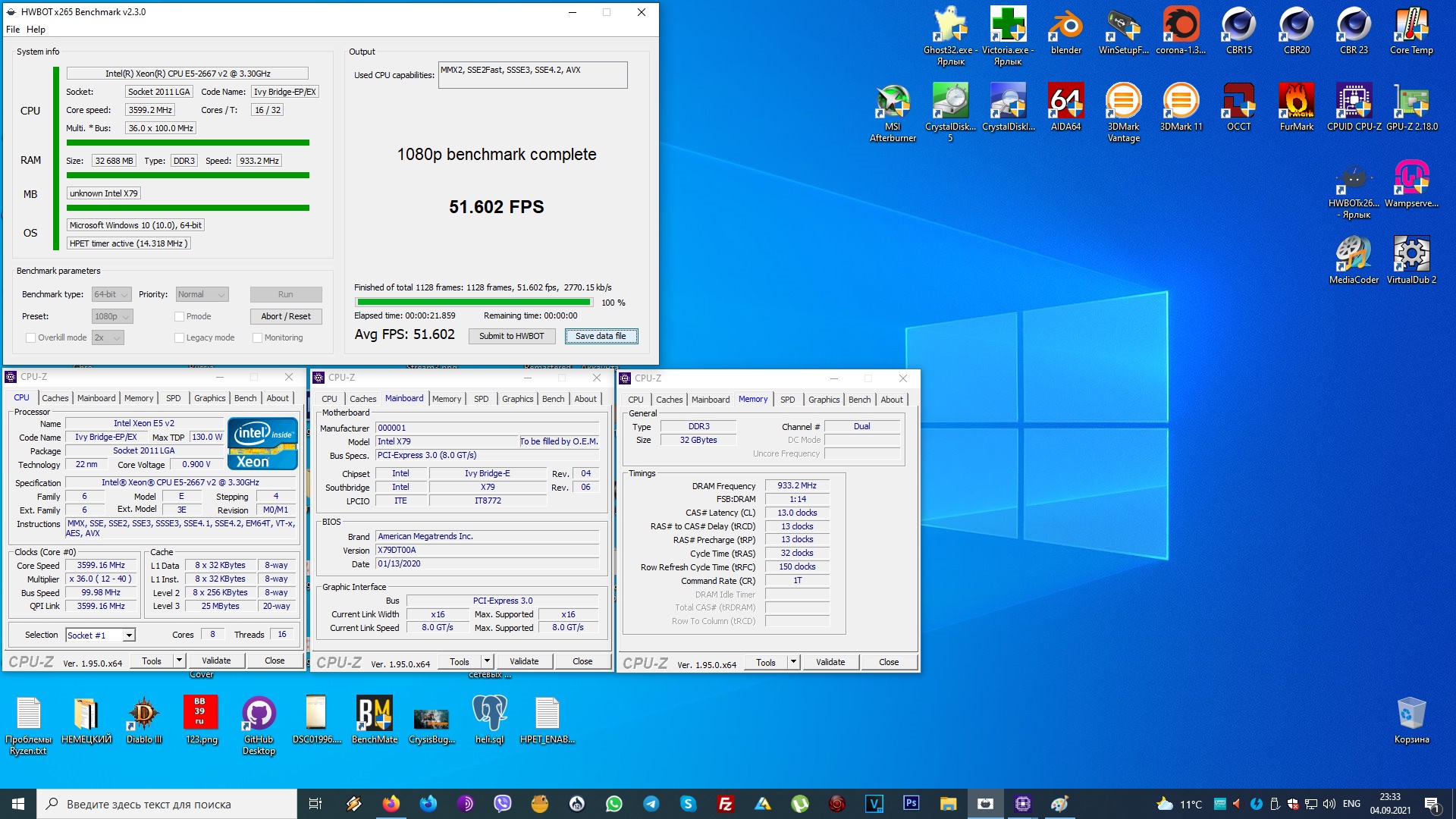The image size is (1456, 819).
Task: Open HPET_ENAB file on desktop
Action: point(547,720)
